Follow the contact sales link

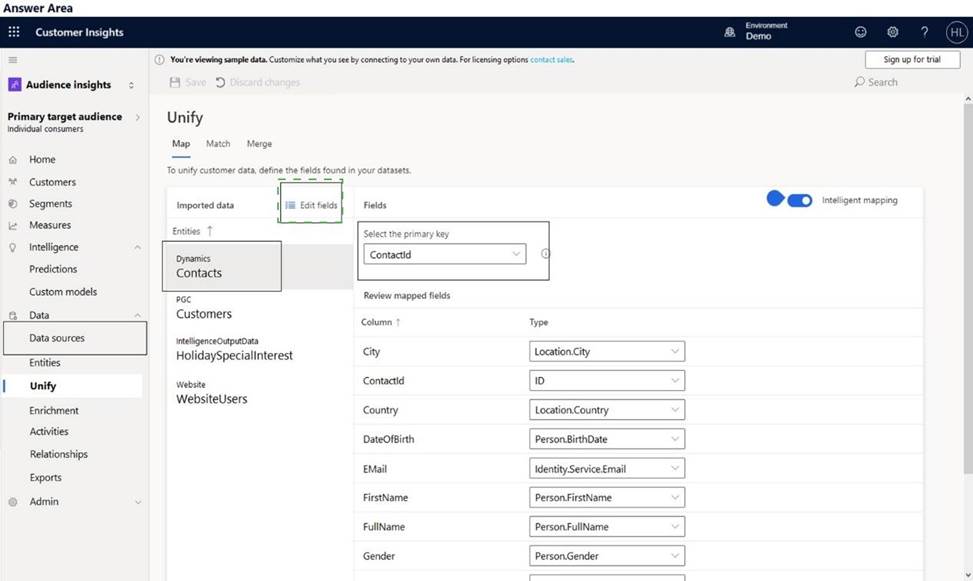tap(551, 60)
